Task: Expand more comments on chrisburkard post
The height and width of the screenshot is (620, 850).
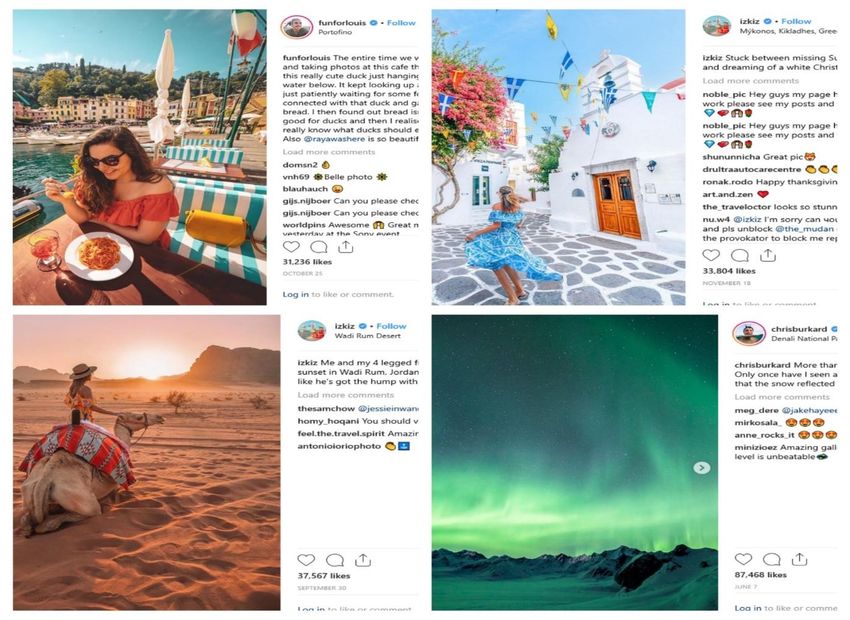Action: point(782,397)
